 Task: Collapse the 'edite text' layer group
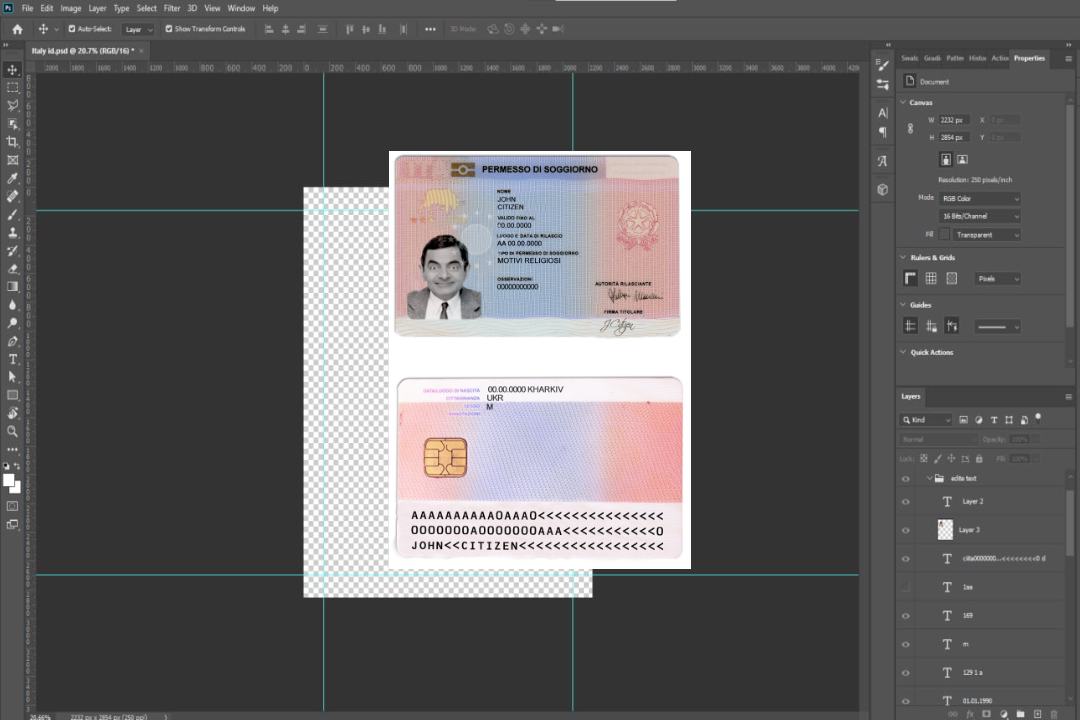[929, 478]
